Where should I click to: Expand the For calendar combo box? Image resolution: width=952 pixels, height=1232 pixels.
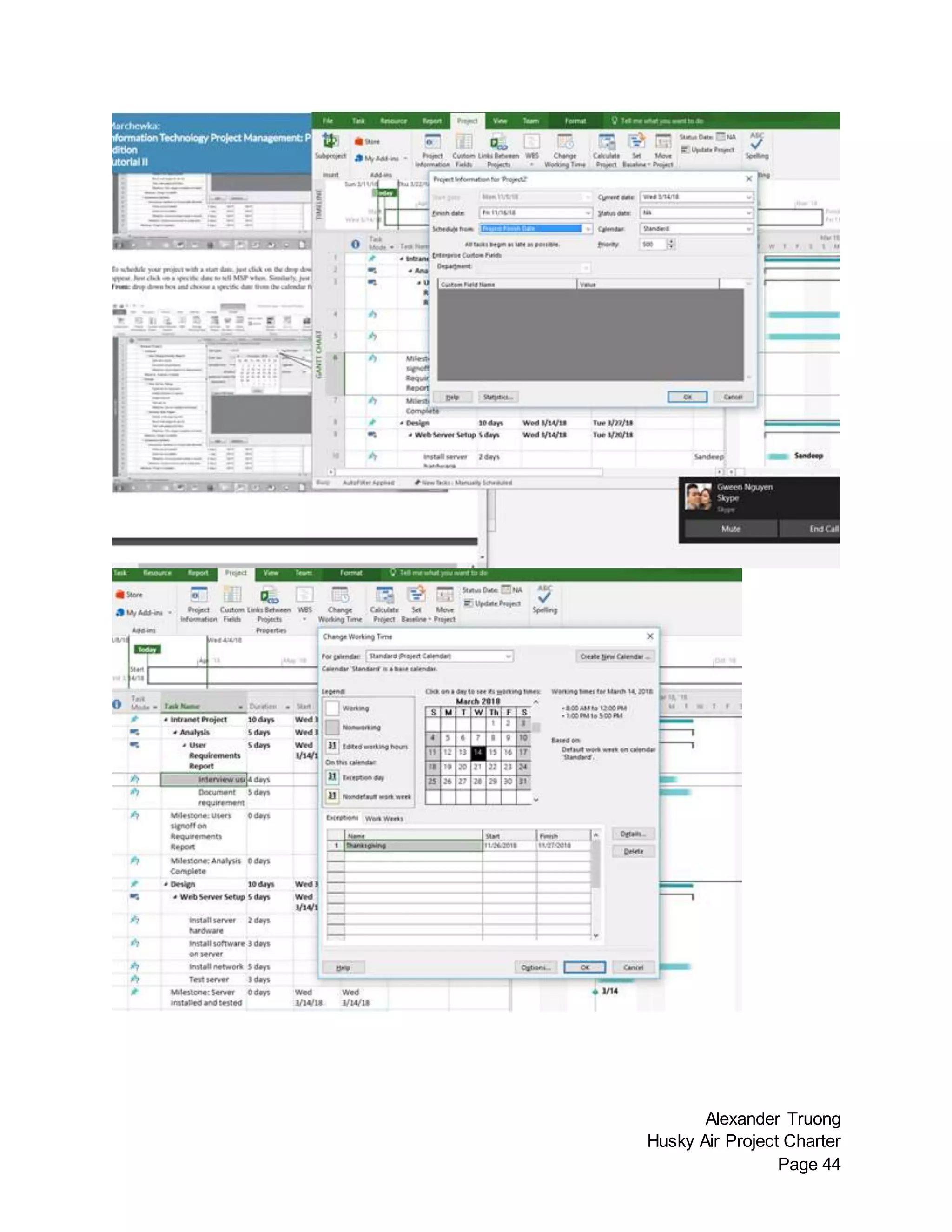click(x=508, y=656)
